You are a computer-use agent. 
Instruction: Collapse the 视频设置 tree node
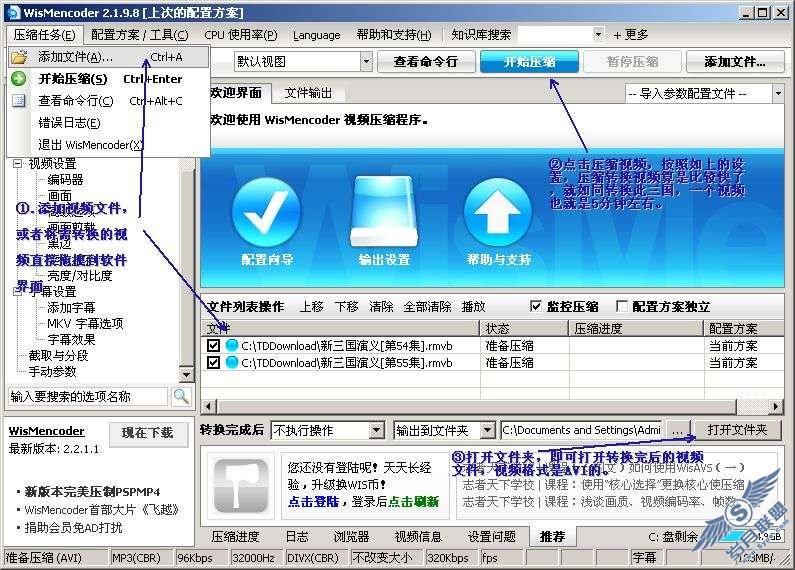(18, 164)
